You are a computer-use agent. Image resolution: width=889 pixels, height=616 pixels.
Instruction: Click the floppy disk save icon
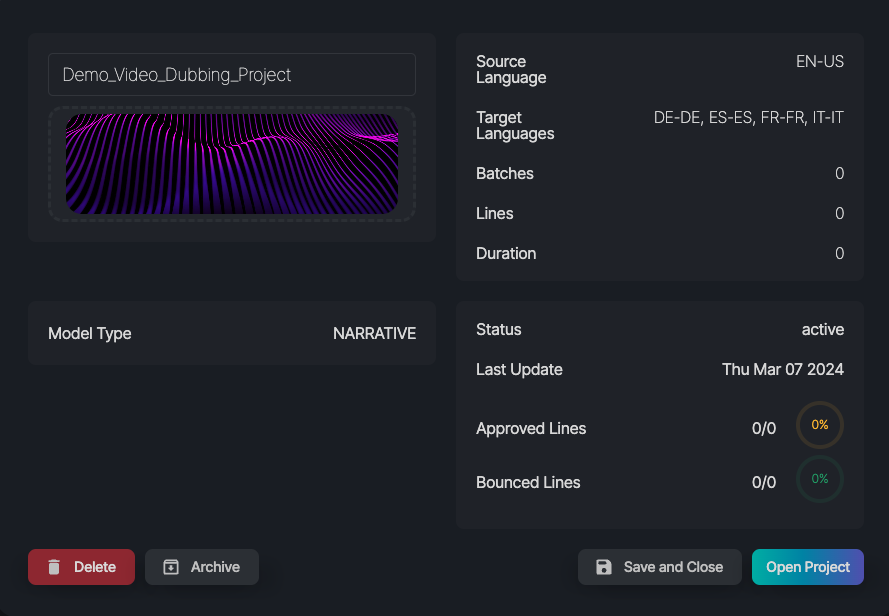point(604,567)
